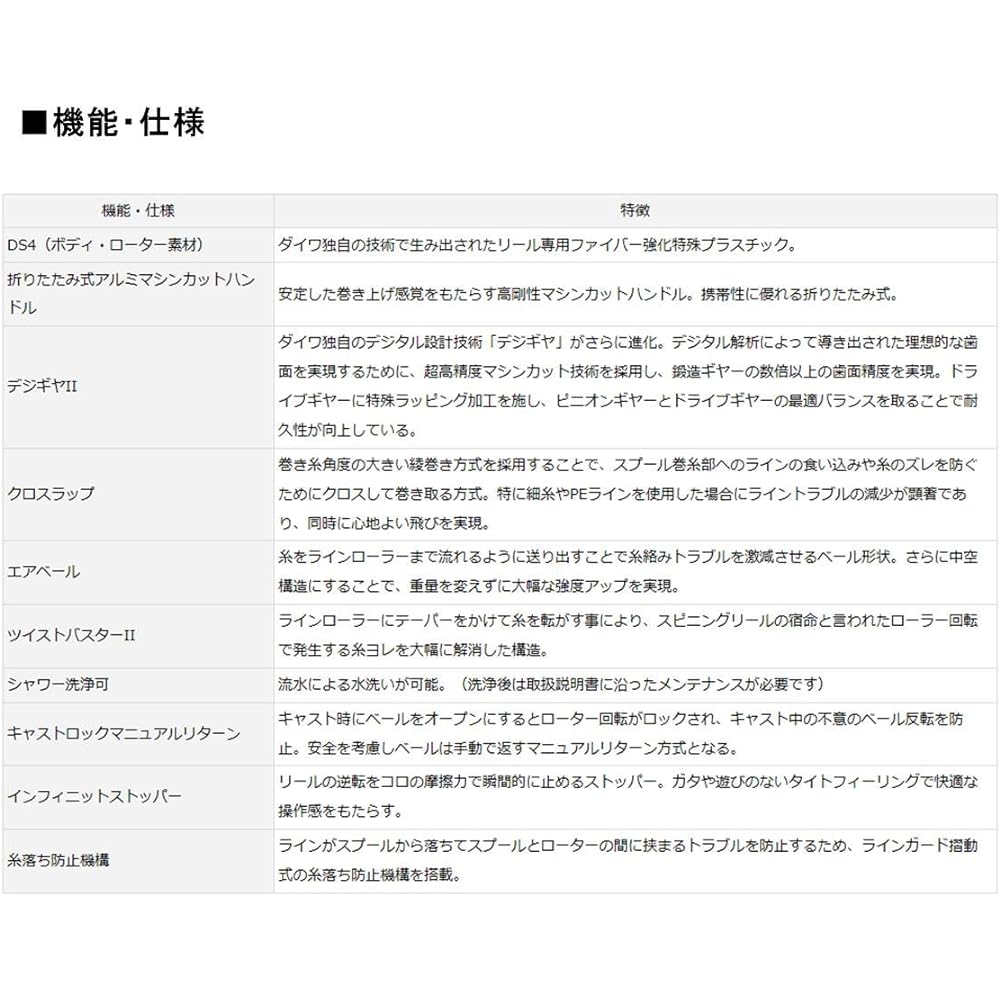Select the DS4（ボディ・ローター素材）row label
The width and height of the screenshot is (1000, 1000).
pos(106,245)
